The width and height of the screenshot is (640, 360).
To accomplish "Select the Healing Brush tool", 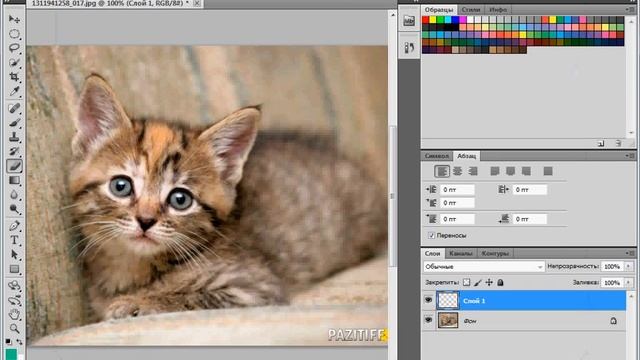I will pyautogui.click(x=14, y=109).
